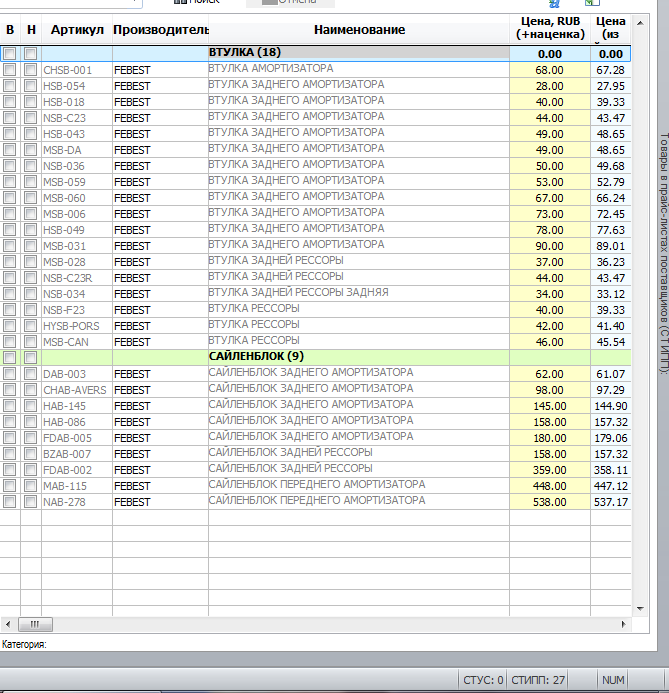
Task: Select the САЙЛЕНБЛОК (9) group row
Action: (315, 358)
